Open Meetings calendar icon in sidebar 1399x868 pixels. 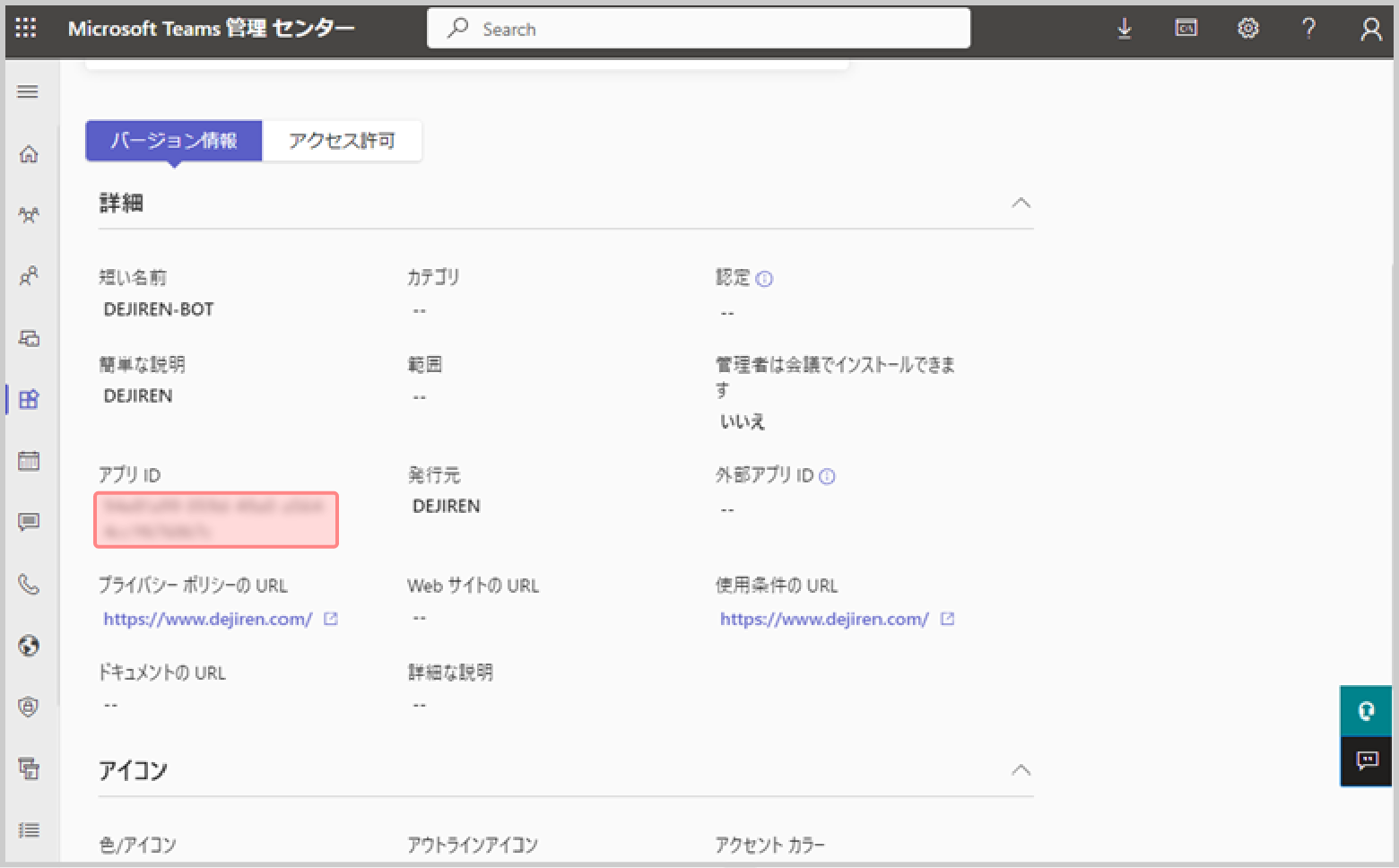(x=29, y=461)
